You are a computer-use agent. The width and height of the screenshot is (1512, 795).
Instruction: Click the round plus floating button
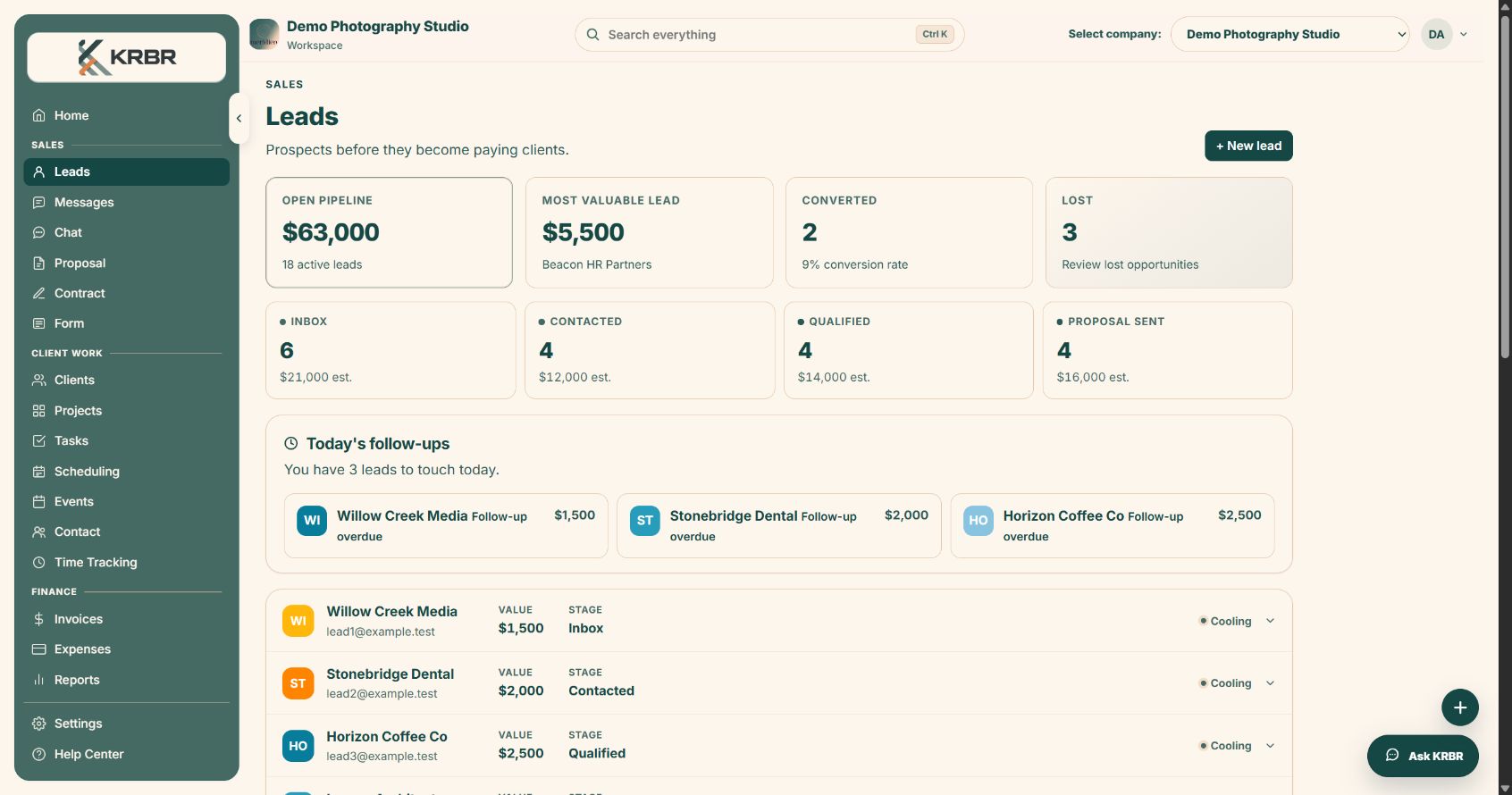point(1459,707)
